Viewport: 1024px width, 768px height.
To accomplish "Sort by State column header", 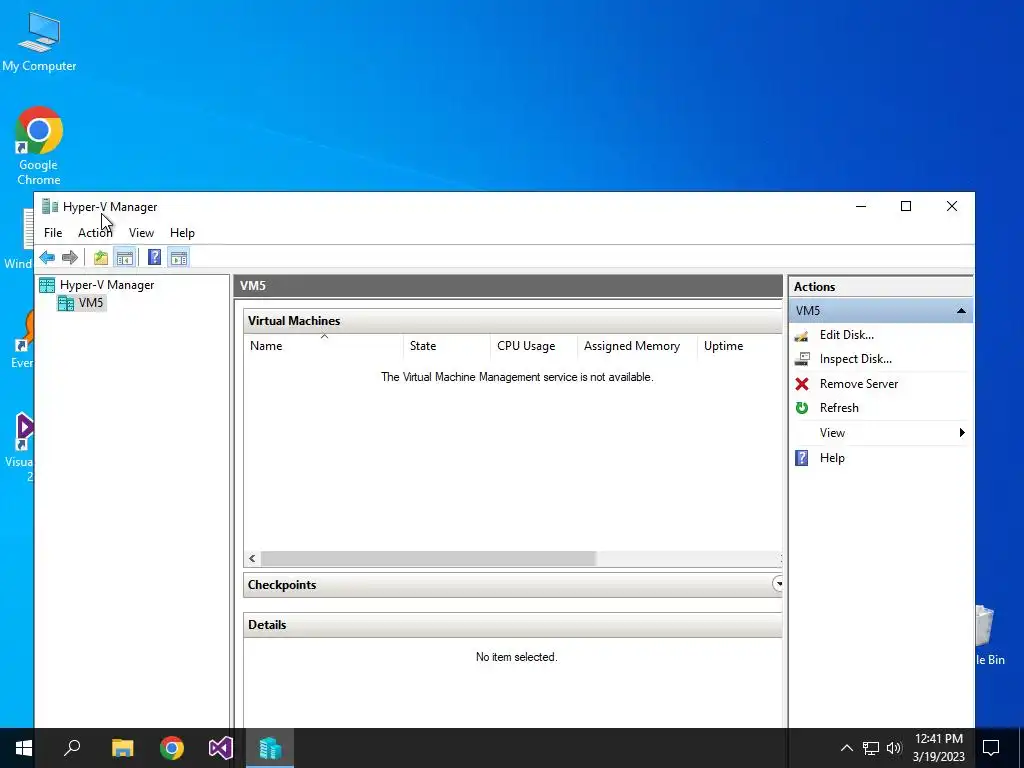I will click(x=447, y=346).
